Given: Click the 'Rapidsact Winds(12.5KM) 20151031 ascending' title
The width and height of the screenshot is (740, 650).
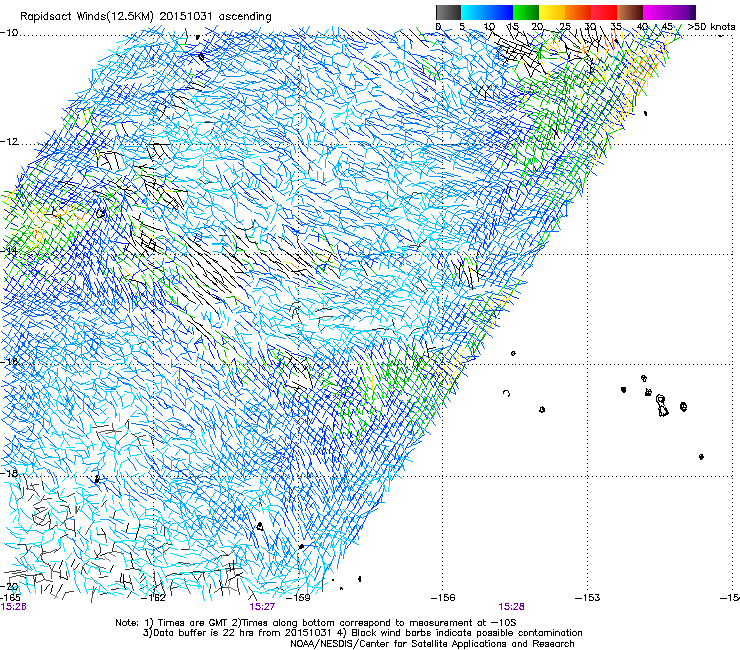Looking at the screenshot, I should point(146,17).
